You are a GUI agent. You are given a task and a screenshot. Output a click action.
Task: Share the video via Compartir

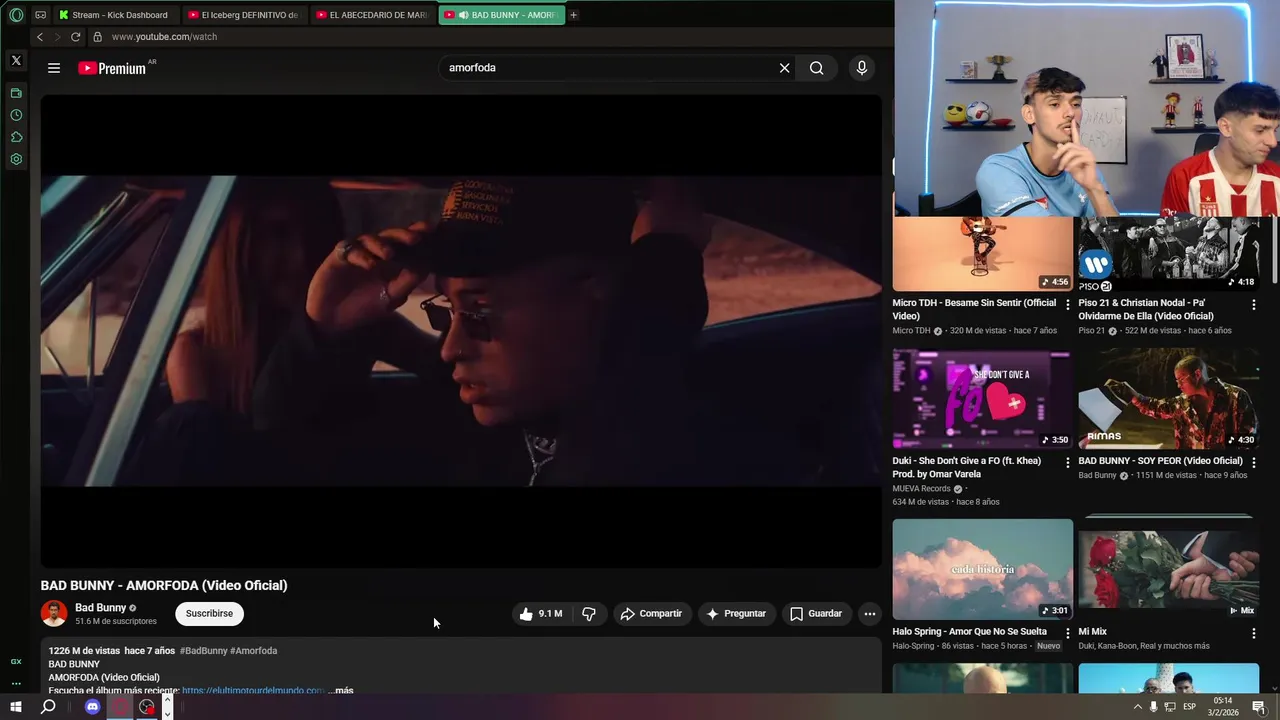point(651,614)
